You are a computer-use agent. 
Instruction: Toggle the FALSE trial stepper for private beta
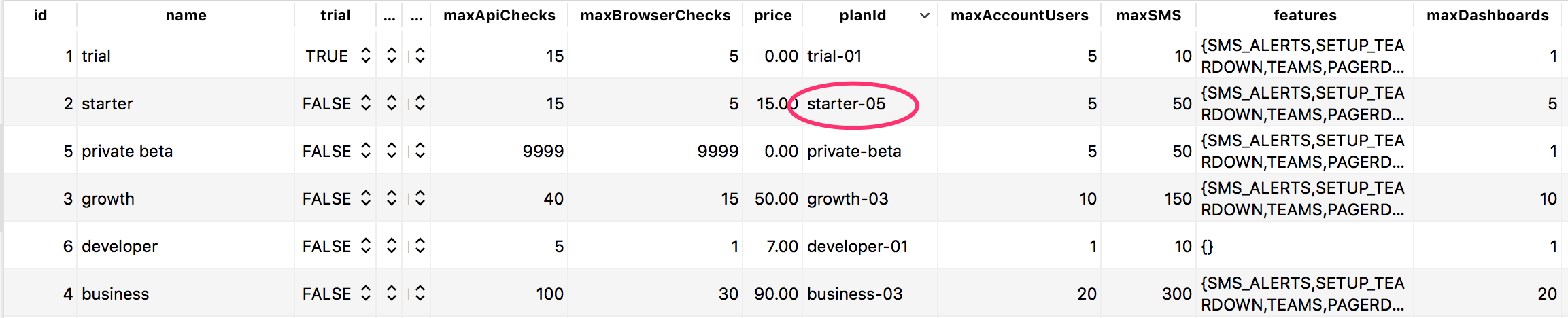(365, 151)
